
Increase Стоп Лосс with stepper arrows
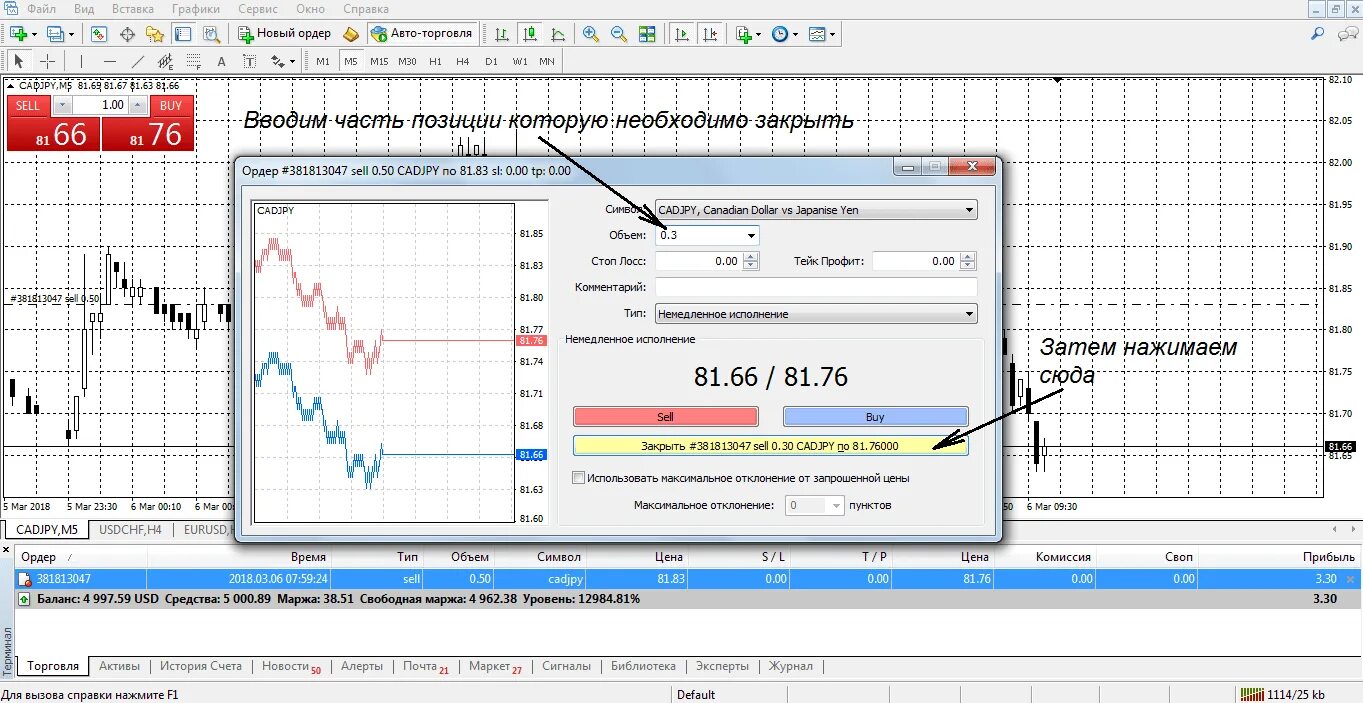coord(751,256)
